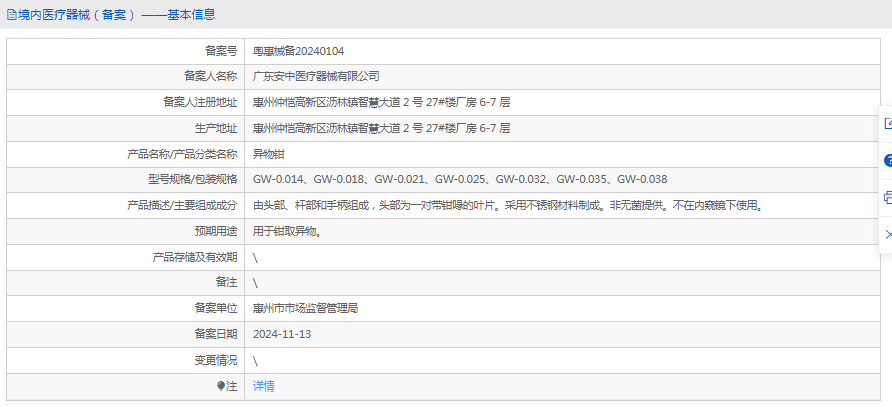Click the address in the 生产地址 row
This screenshot has height=407, width=892.
[381, 128]
